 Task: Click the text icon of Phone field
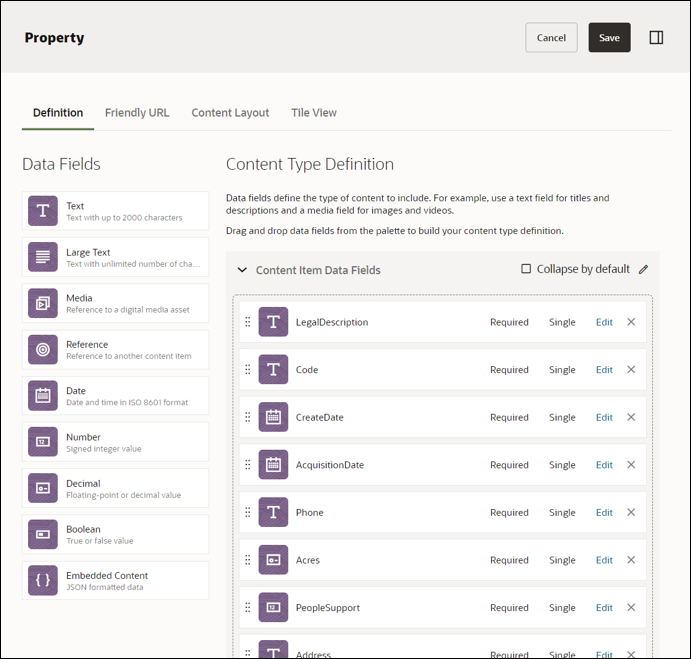[x=273, y=512]
